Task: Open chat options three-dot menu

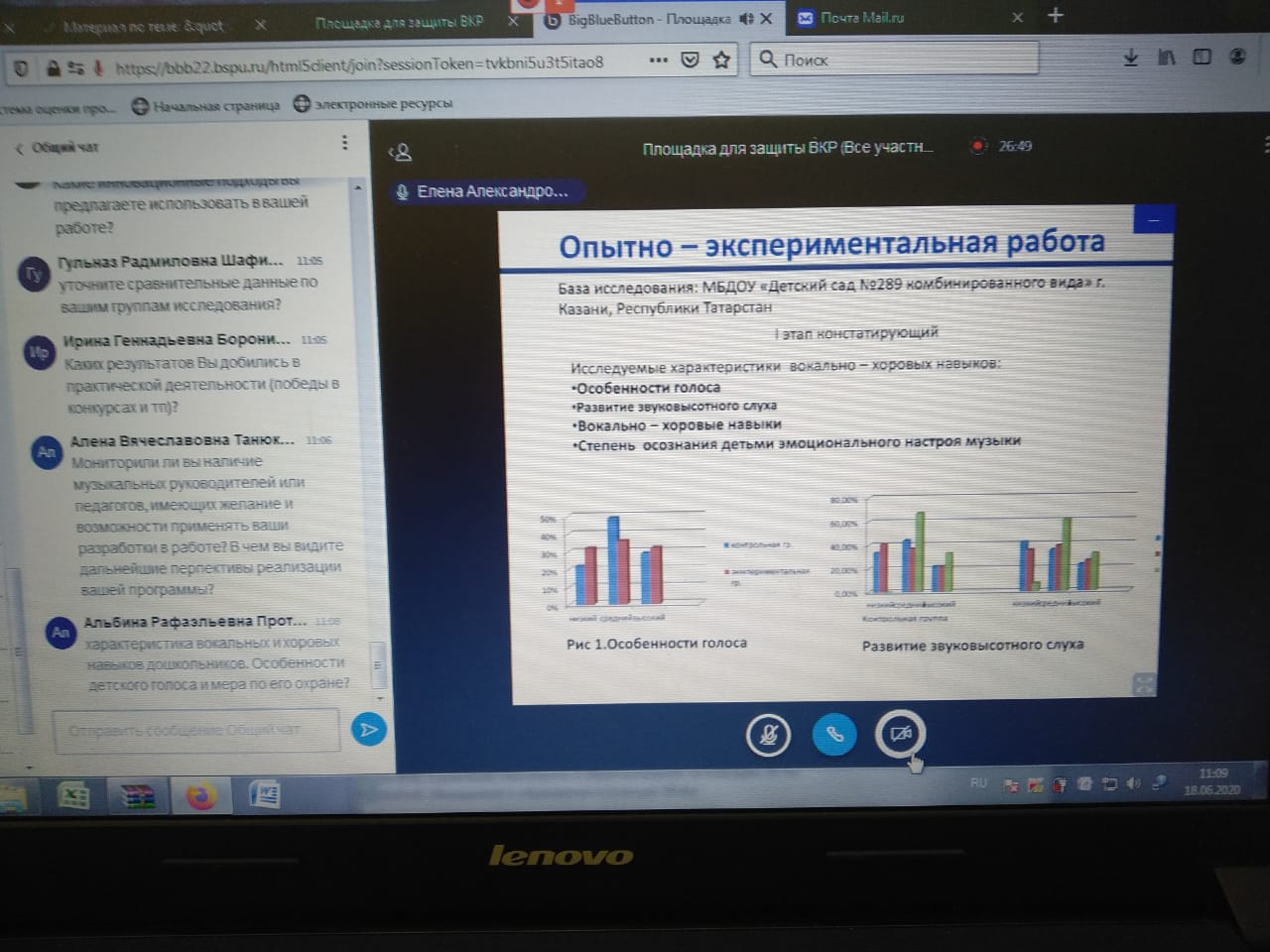Action: (344, 143)
